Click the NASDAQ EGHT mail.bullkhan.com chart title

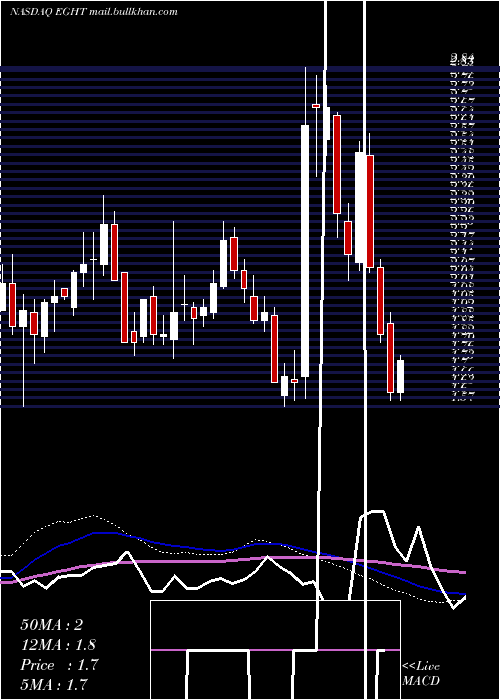click(x=94, y=12)
